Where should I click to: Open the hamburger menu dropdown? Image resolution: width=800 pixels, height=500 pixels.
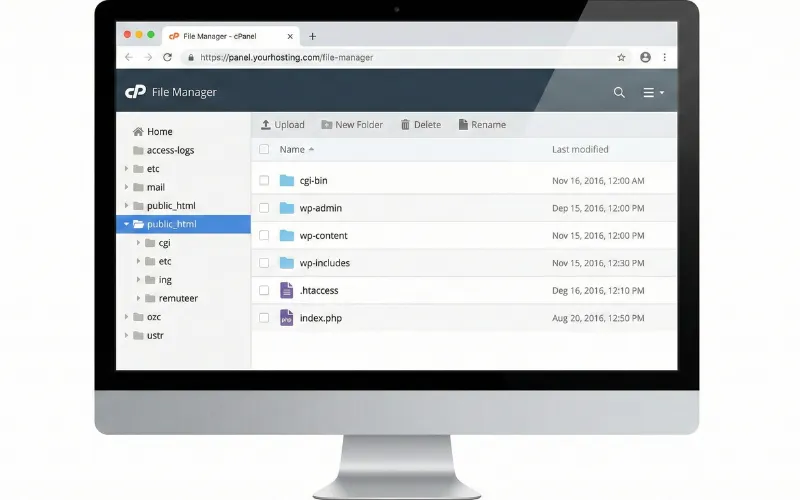653,92
